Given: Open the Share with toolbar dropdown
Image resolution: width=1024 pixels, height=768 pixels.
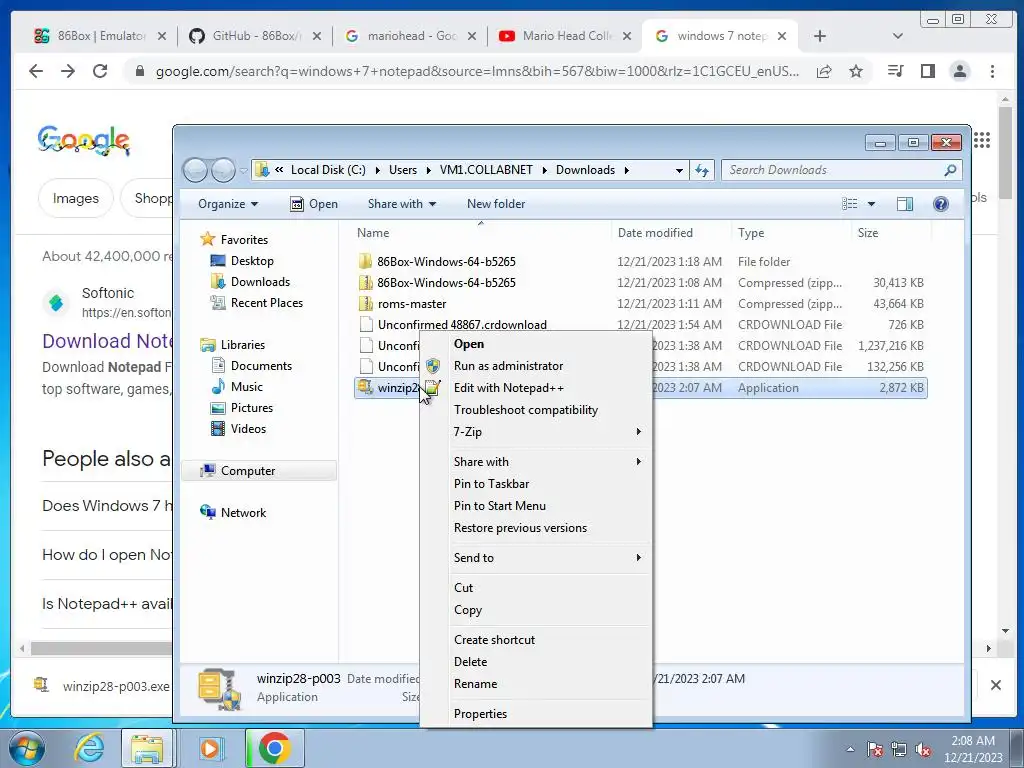Looking at the screenshot, I should click(x=402, y=204).
